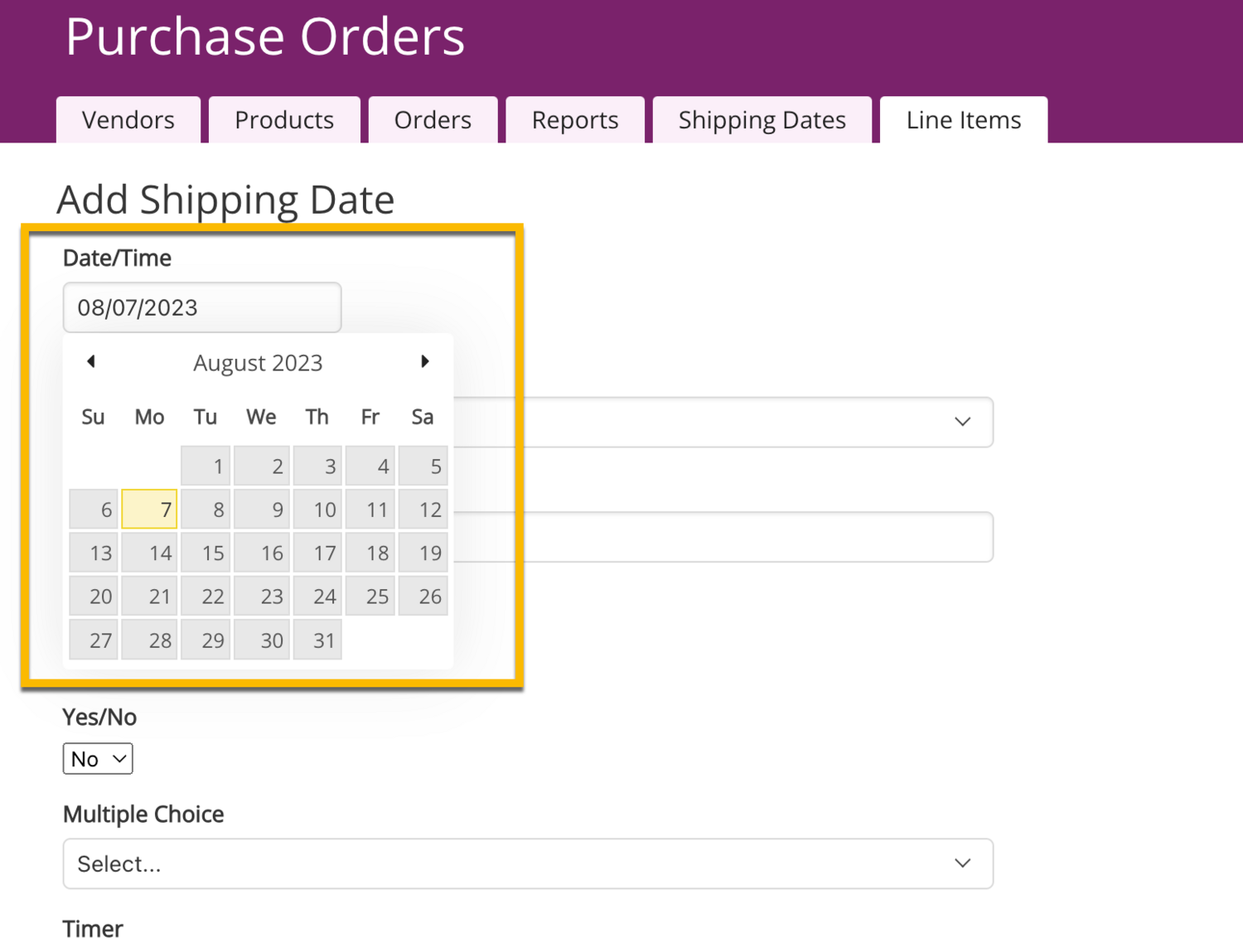Select August 1 in the calendar
Viewport: 1243px width, 952px height.
206,466
